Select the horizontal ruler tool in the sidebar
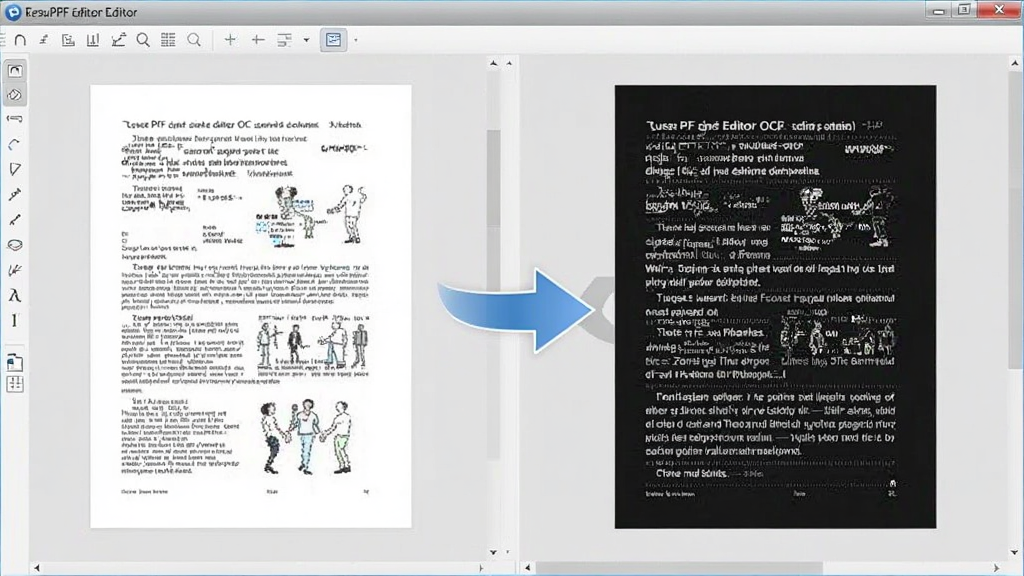Screen dimensions: 1024x576 (15, 119)
